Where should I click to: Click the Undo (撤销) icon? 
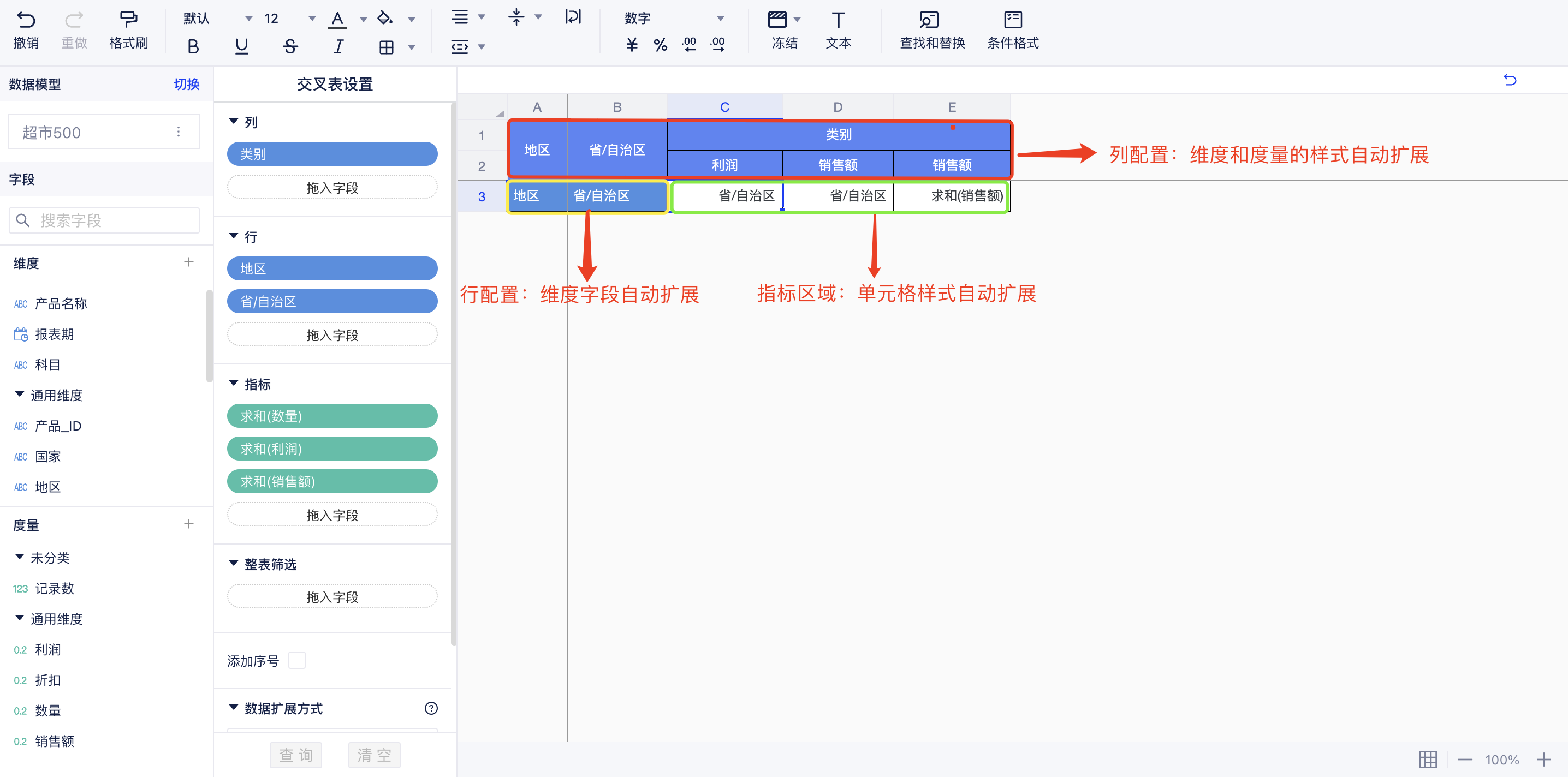point(26,20)
